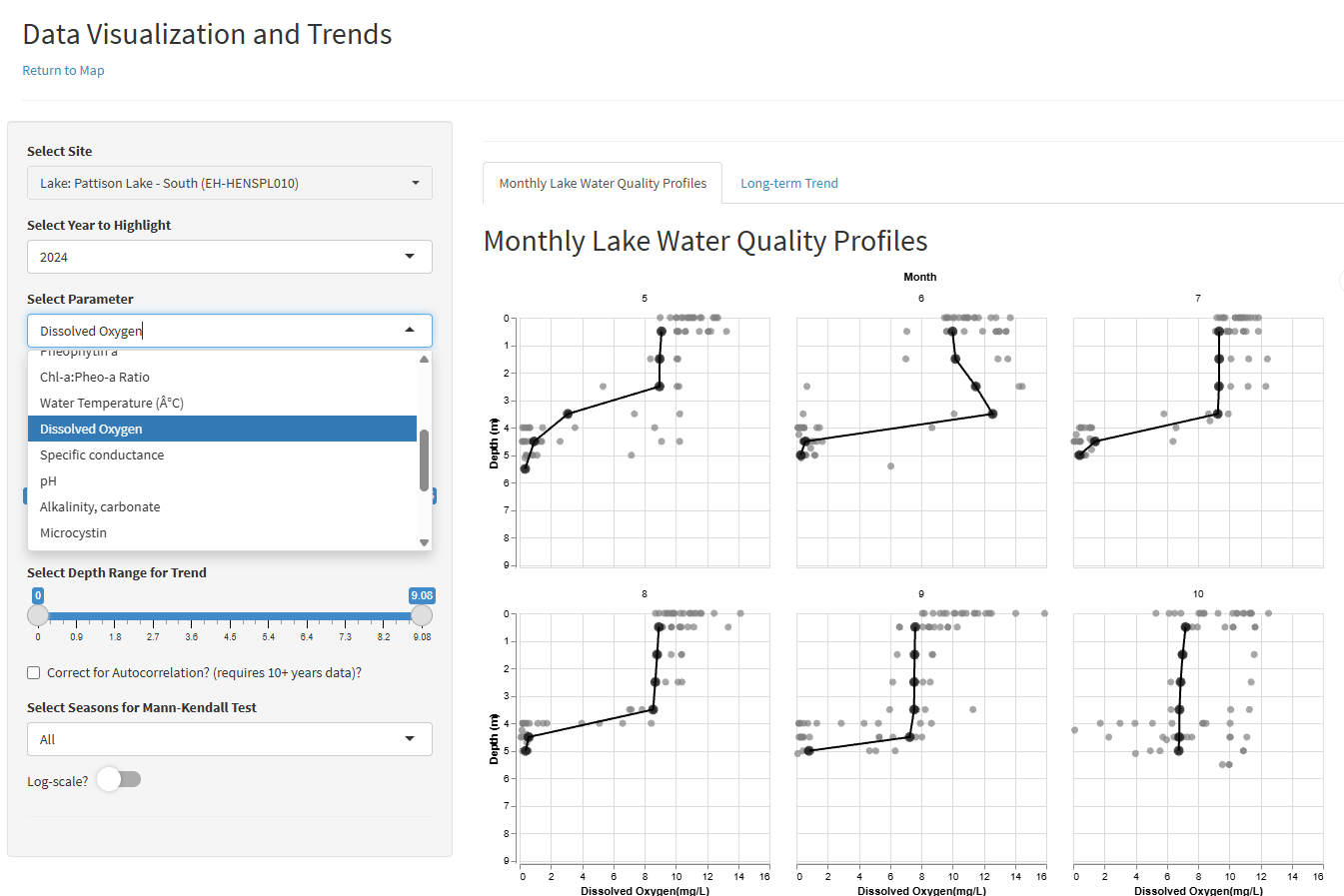Click the parameter list scrollbar thumb
1344x896 pixels.
tap(425, 459)
